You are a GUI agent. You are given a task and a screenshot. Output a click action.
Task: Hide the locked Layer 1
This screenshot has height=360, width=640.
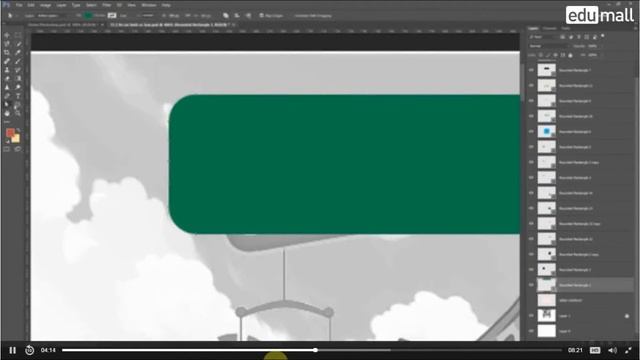point(531,316)
